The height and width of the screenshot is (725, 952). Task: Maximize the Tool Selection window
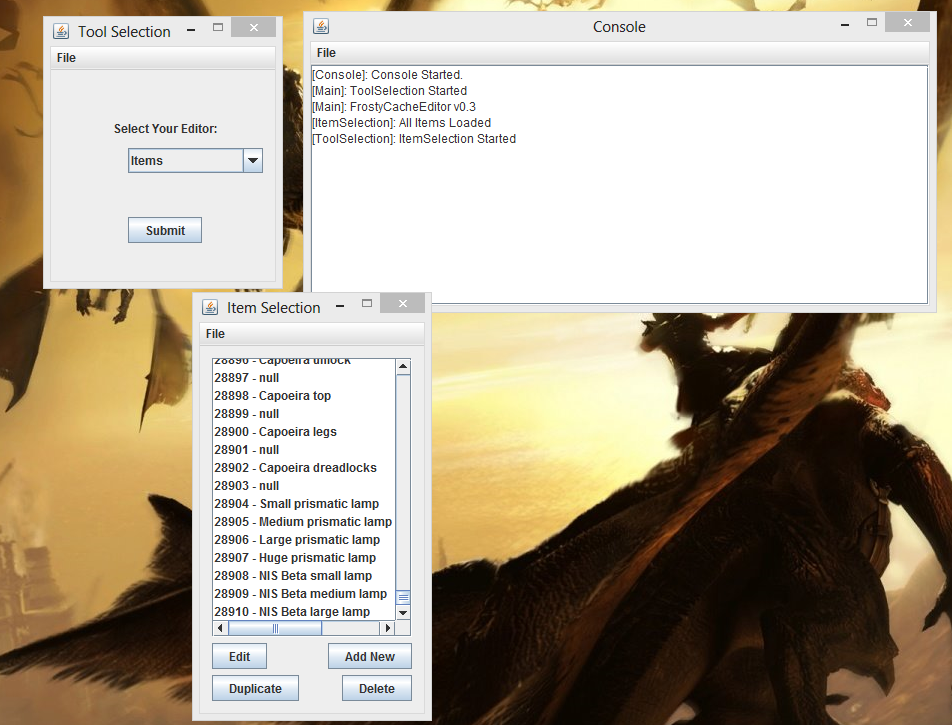pyautogui.click(x=218, y=27)
